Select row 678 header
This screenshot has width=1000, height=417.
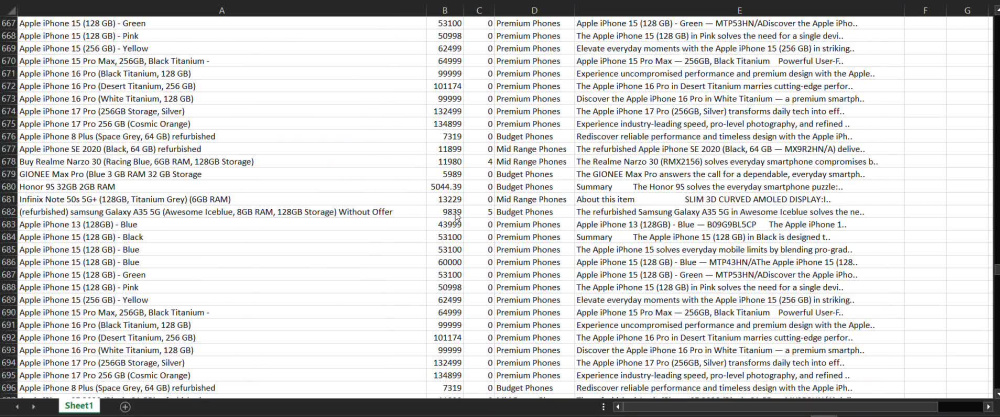coord(8,162)
